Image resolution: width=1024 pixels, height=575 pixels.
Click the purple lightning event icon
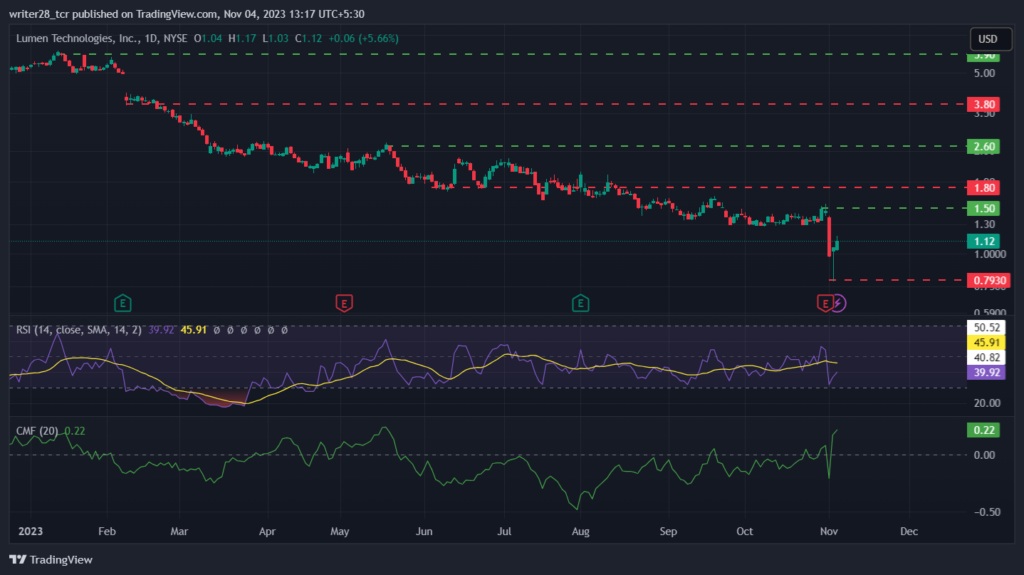coord(839,303)
